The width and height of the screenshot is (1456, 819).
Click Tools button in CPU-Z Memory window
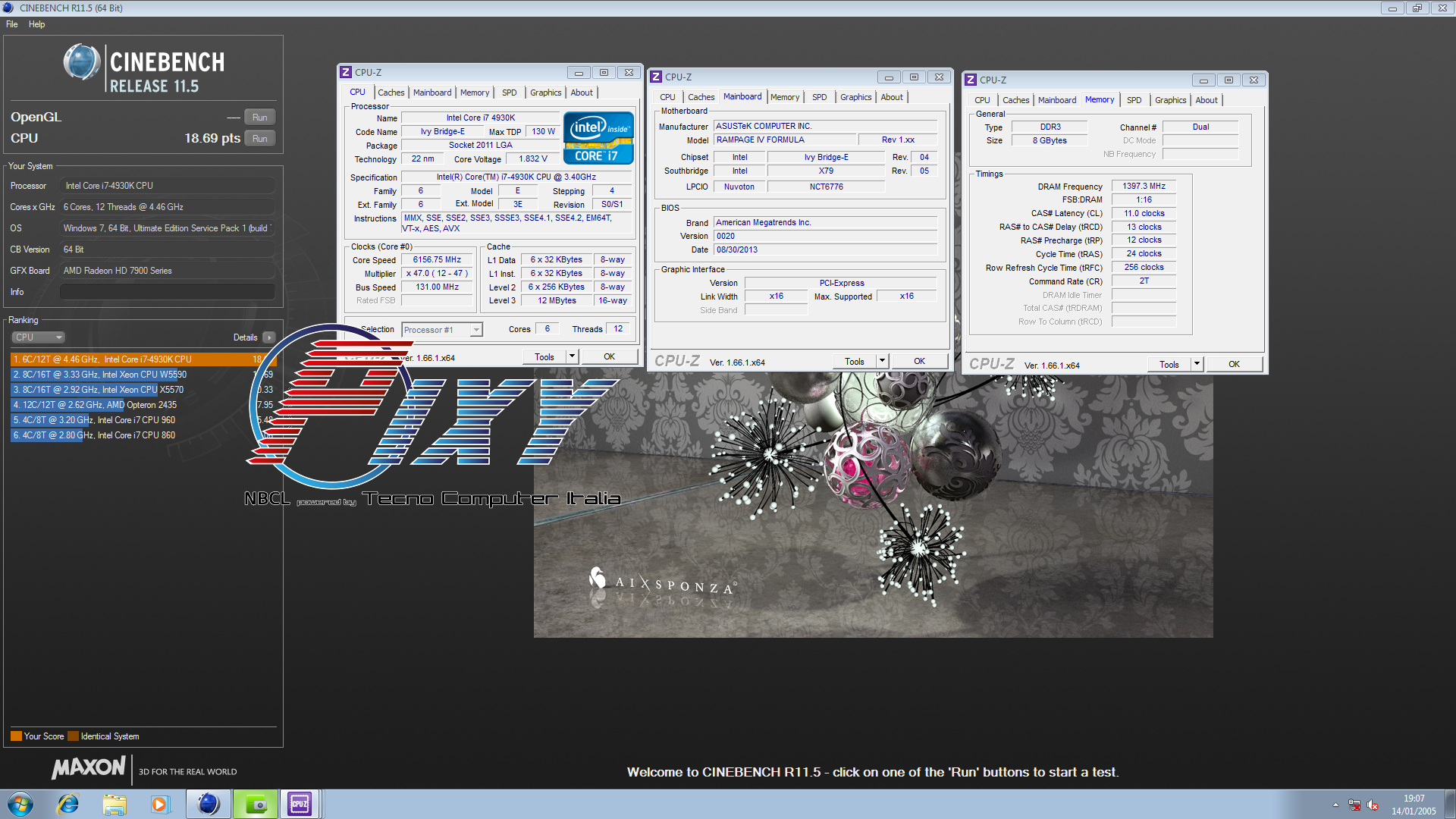pyautogui.click(x=1169, y=365)
